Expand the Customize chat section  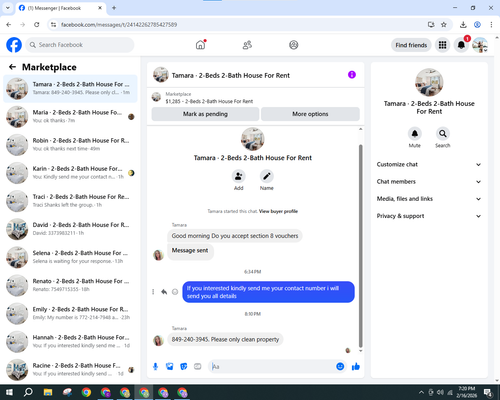pyautogui.click(x=429, y=164)
